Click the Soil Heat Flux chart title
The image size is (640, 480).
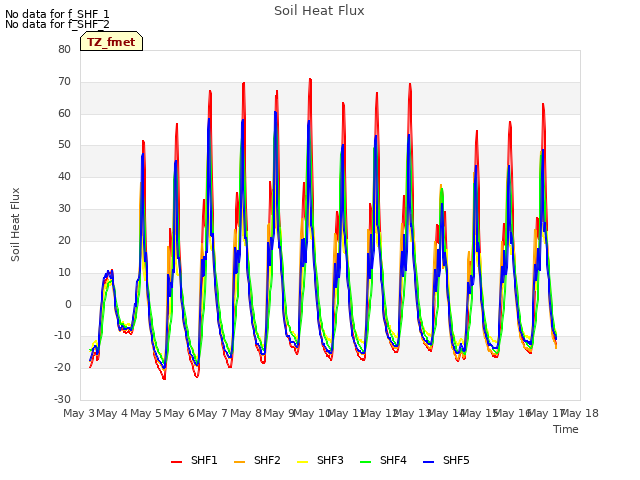(x=319, y=11)
